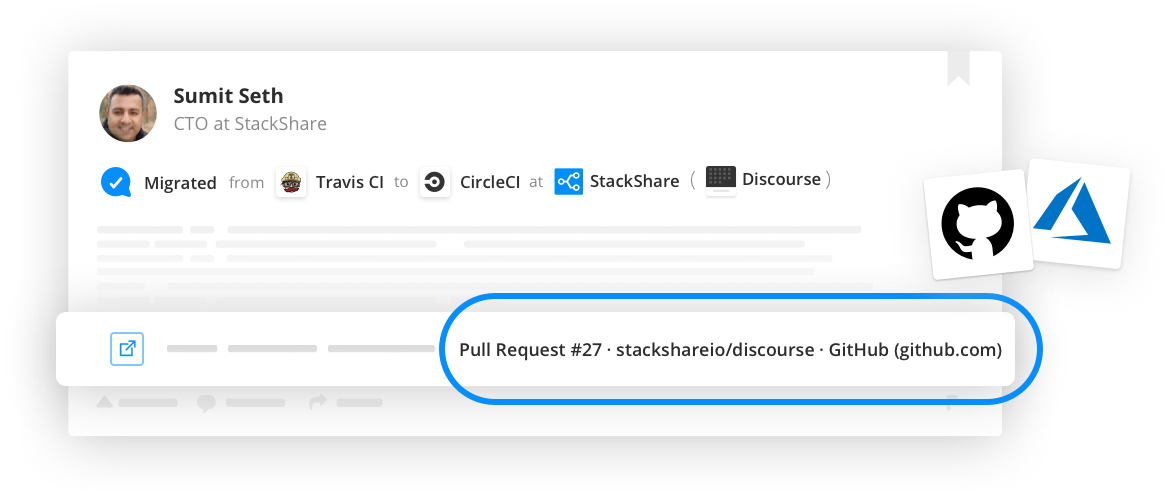Click the Travis CI text label
This screenshot has width=1165, height=496.
(x=350, y=182)
